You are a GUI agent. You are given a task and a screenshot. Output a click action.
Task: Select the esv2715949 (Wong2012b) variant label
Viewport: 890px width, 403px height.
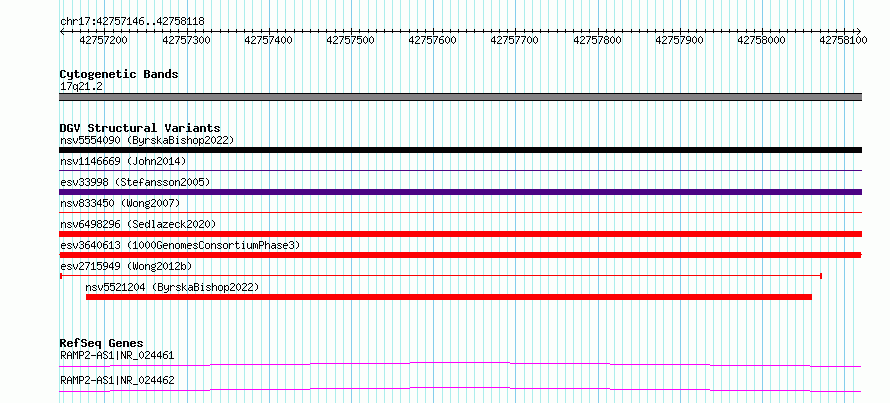tap(126, 266)
